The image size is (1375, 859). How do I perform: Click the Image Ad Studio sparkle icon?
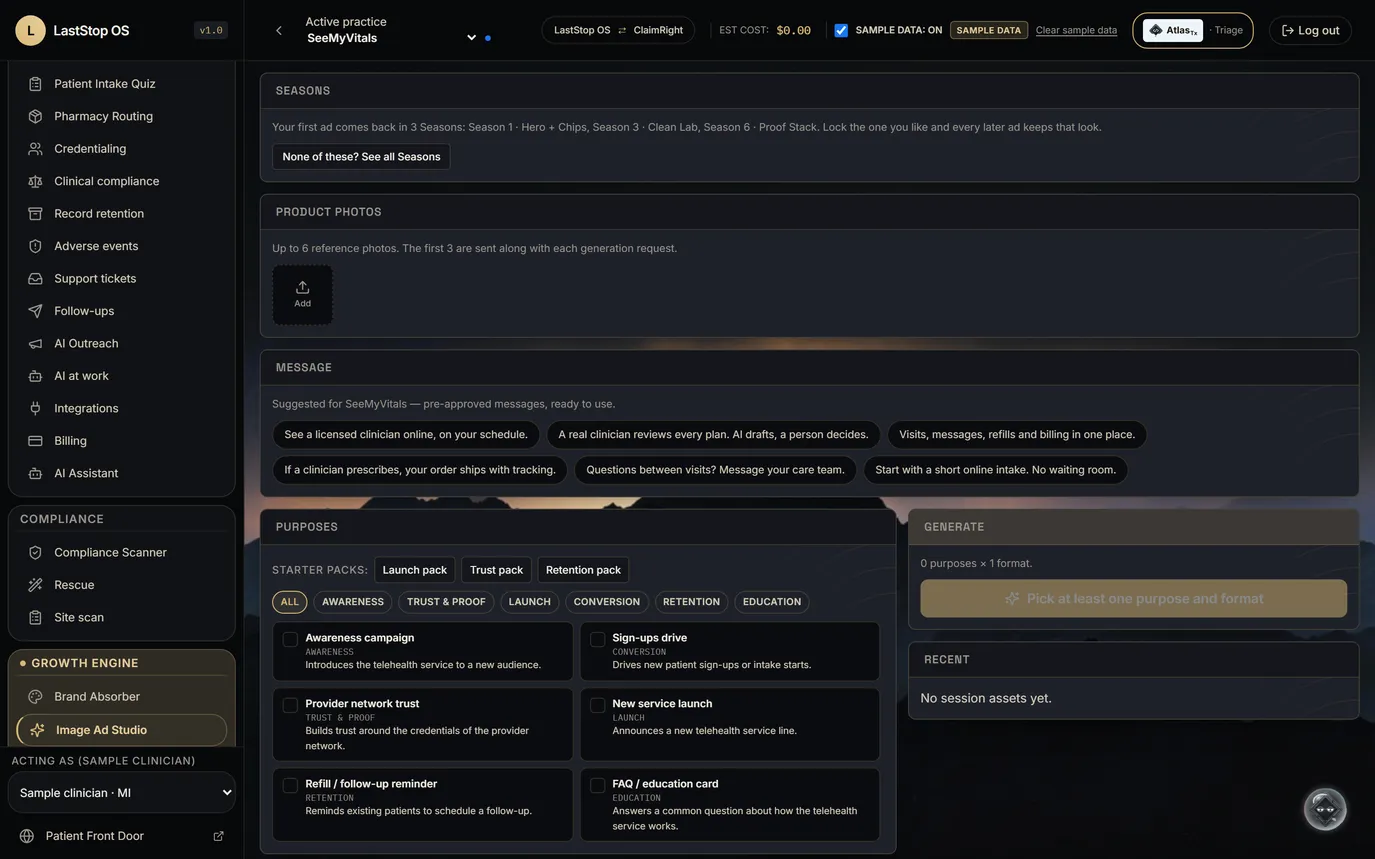tap(37, 730)
